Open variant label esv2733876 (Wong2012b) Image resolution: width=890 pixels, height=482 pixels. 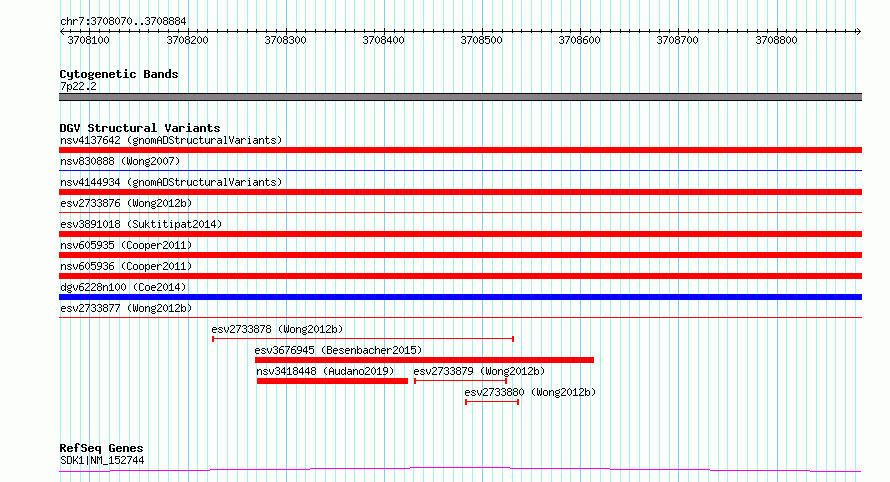pyautogui.click(x=126, y=203)
